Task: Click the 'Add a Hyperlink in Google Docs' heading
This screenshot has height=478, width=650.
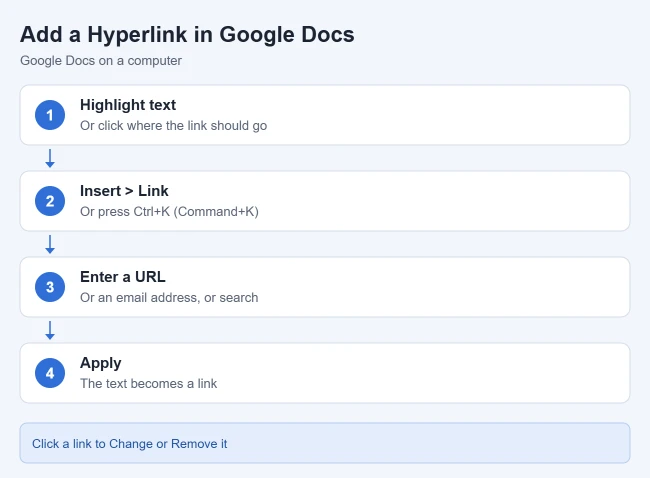Action: tap(187, 35)
